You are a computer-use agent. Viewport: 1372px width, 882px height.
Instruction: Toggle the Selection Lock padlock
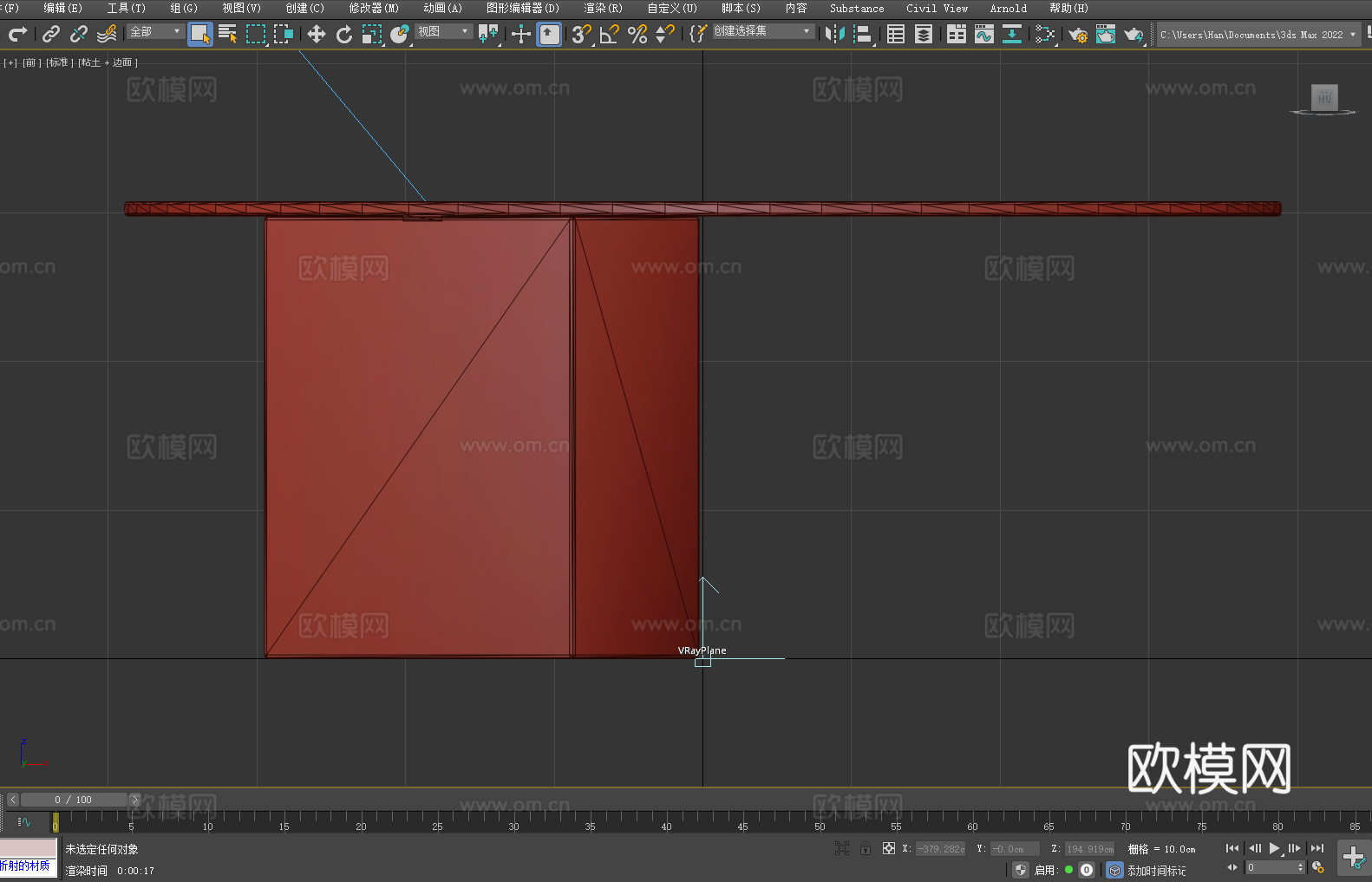(866, 849)
